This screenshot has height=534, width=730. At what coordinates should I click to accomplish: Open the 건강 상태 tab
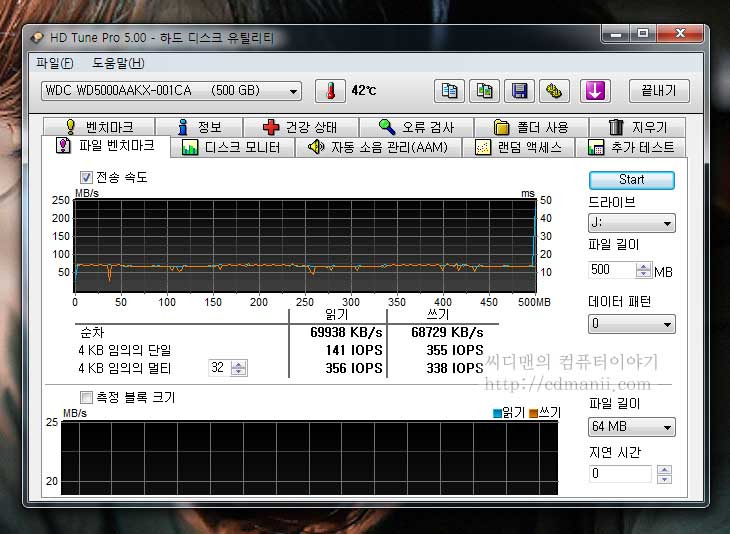click(301, 127)
